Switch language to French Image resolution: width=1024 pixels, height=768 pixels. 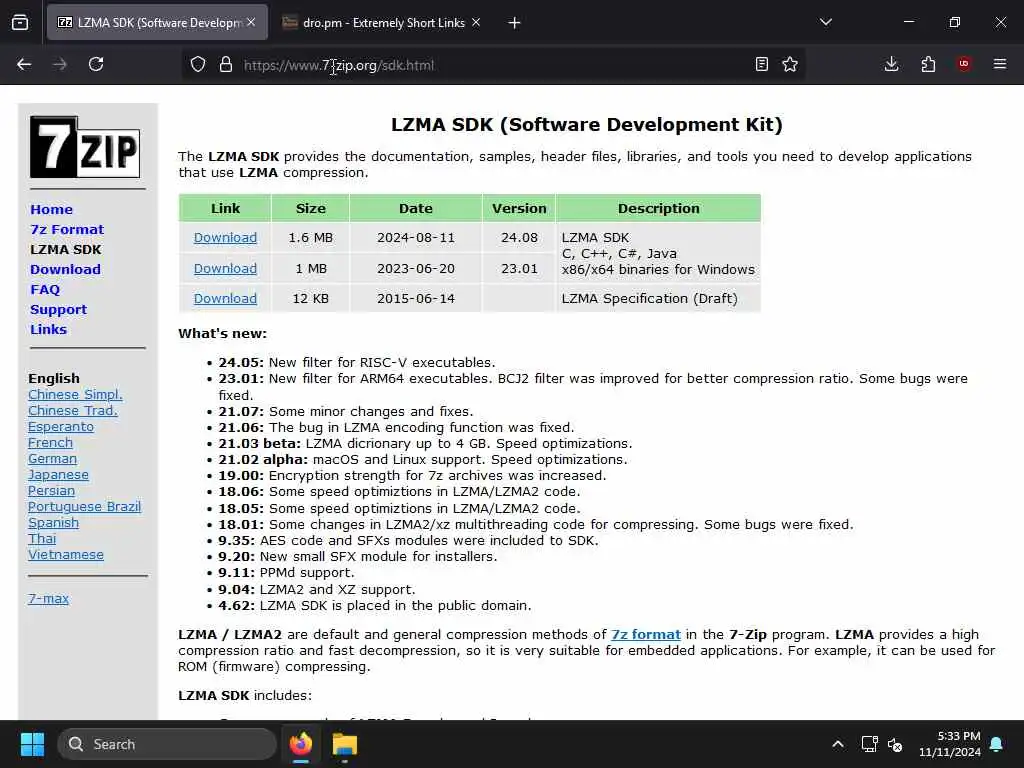click(x=50, y=443)
